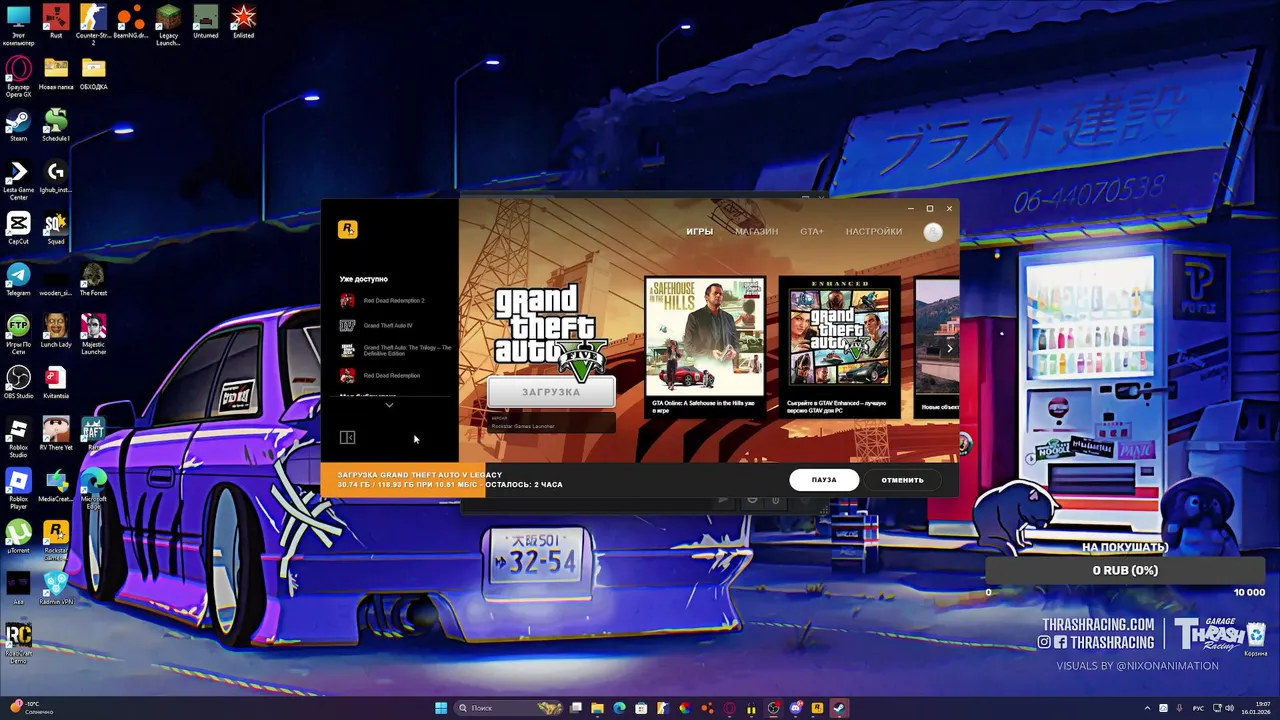Open Radmin VPN desktop shortcut
The image size is (1280, 720).
tap(56, 589)
